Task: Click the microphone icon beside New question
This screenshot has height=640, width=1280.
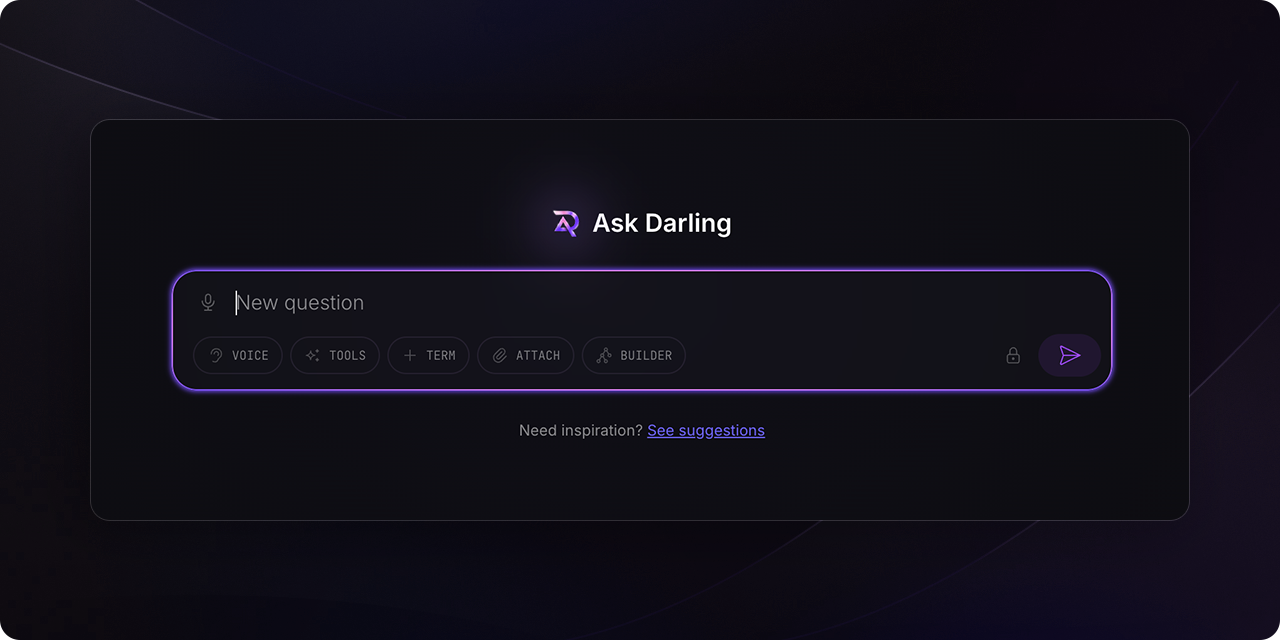Action: [208, 302]
